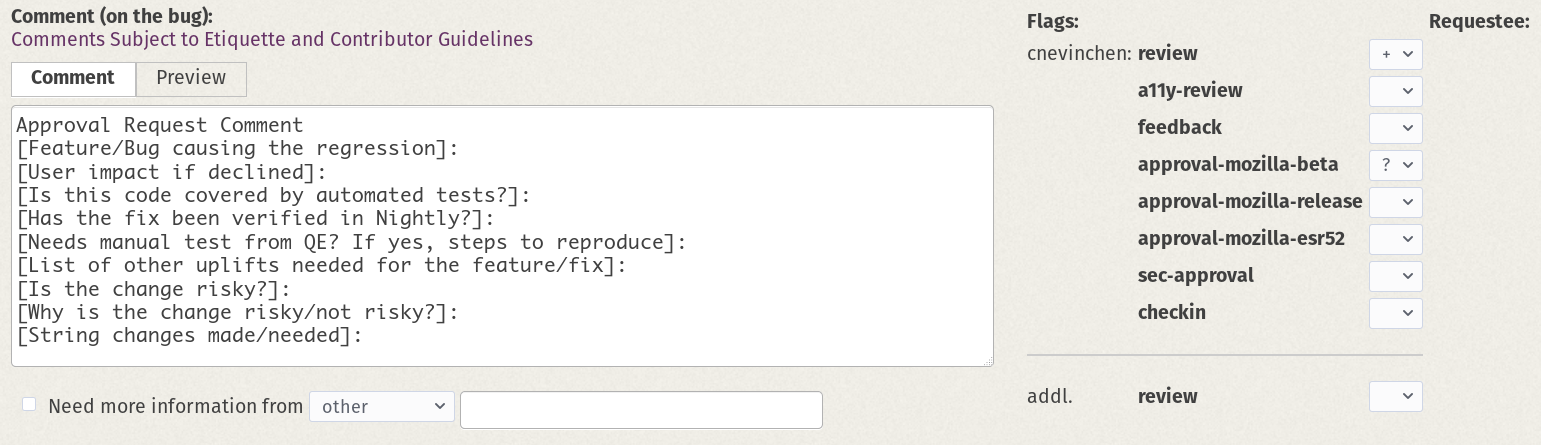Open the approval-mozilla-release flag dropdown

click(x=1395, y=202)
